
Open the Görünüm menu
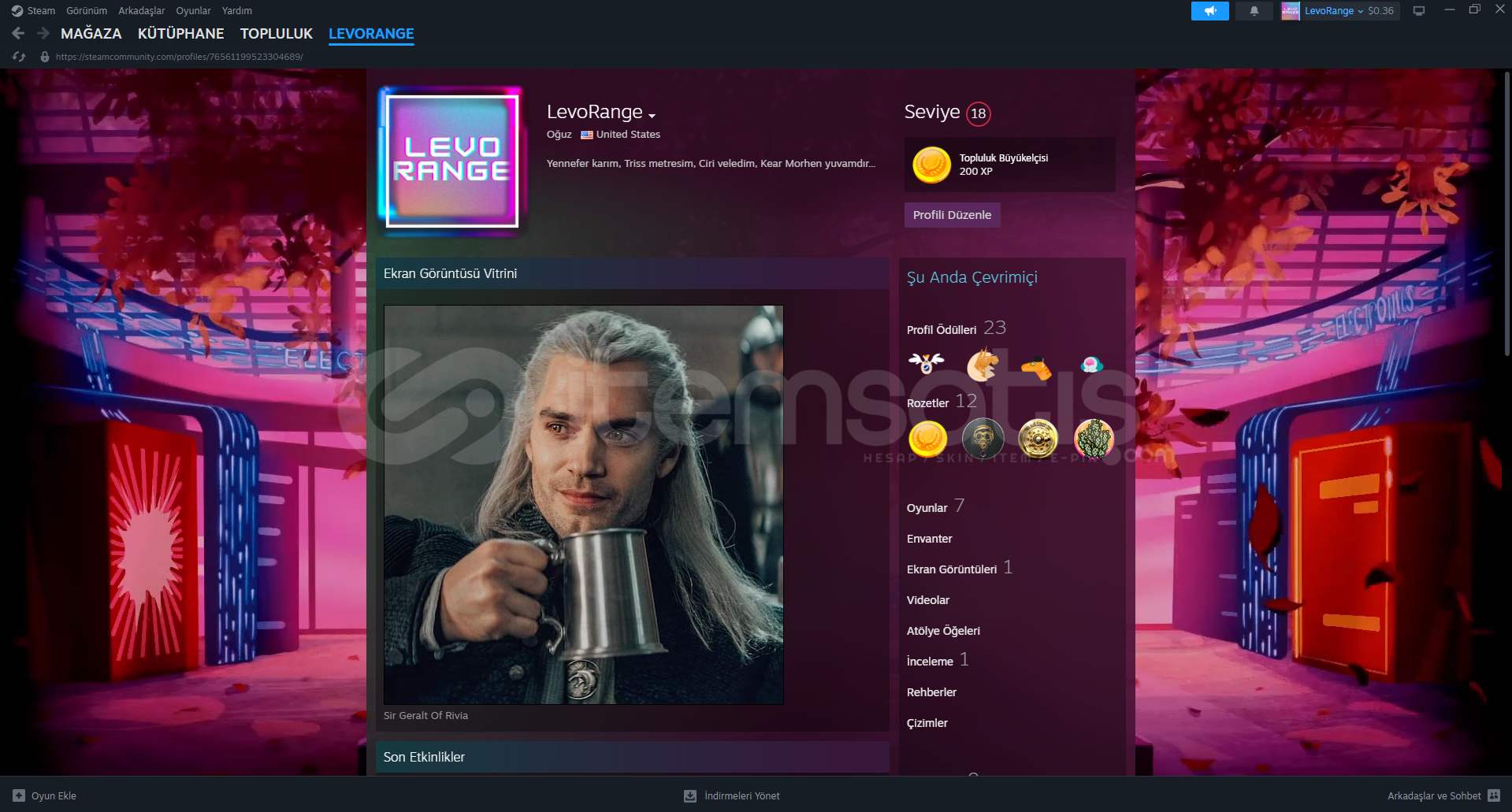(87, 11)
